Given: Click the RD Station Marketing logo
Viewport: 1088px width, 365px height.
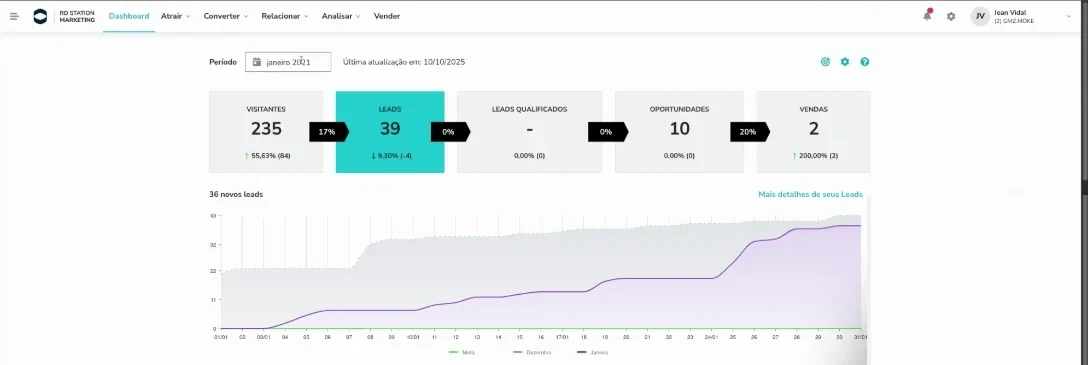Looking at the screenshot, I should (x=64, y=16).
